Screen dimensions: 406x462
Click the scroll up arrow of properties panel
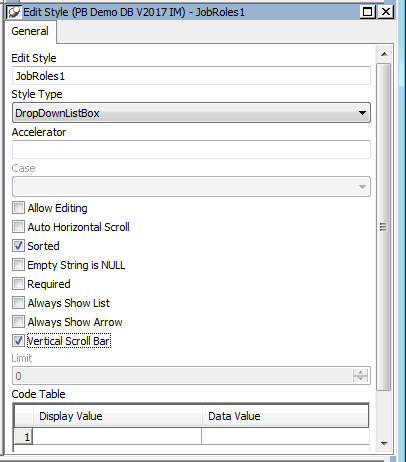[384, 54]
